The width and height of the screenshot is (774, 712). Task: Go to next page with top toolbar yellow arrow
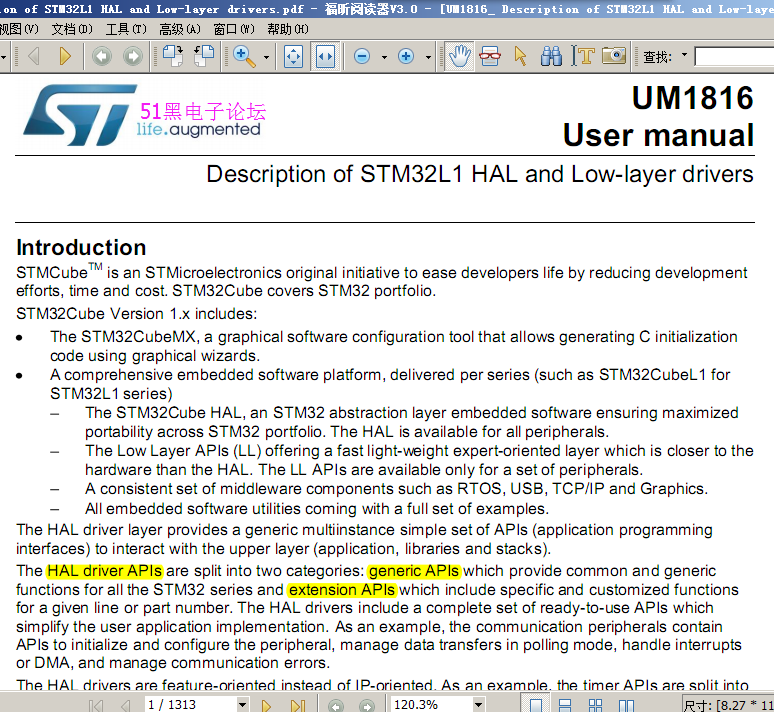click(65, 56)
